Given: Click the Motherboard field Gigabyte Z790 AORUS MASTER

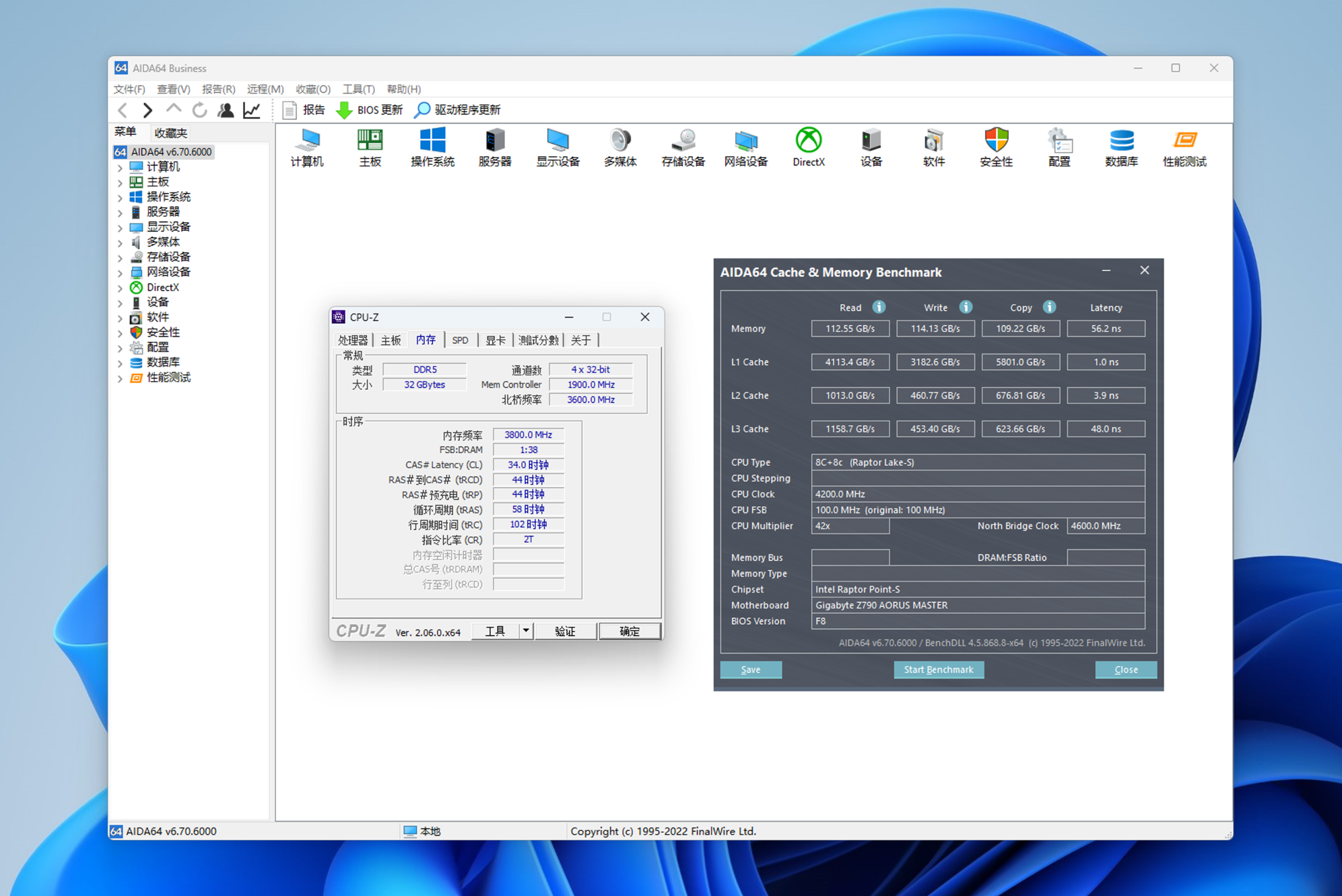Looking at the screenshot, I should tap(978, 605).
